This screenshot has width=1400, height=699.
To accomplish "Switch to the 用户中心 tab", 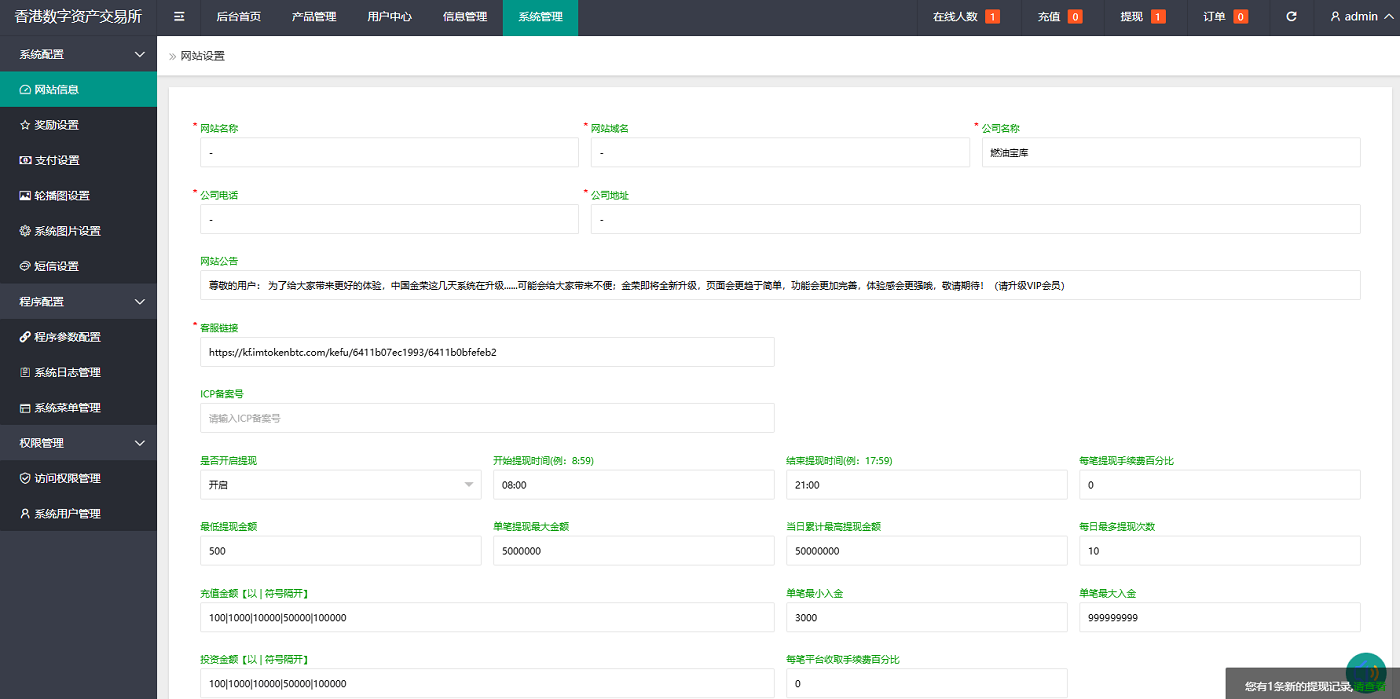I will [x=389, y=17].
